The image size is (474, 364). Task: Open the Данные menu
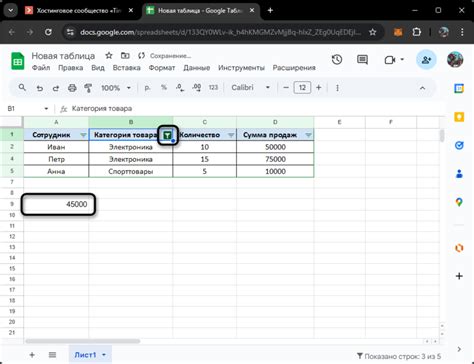tap(196, 68)
